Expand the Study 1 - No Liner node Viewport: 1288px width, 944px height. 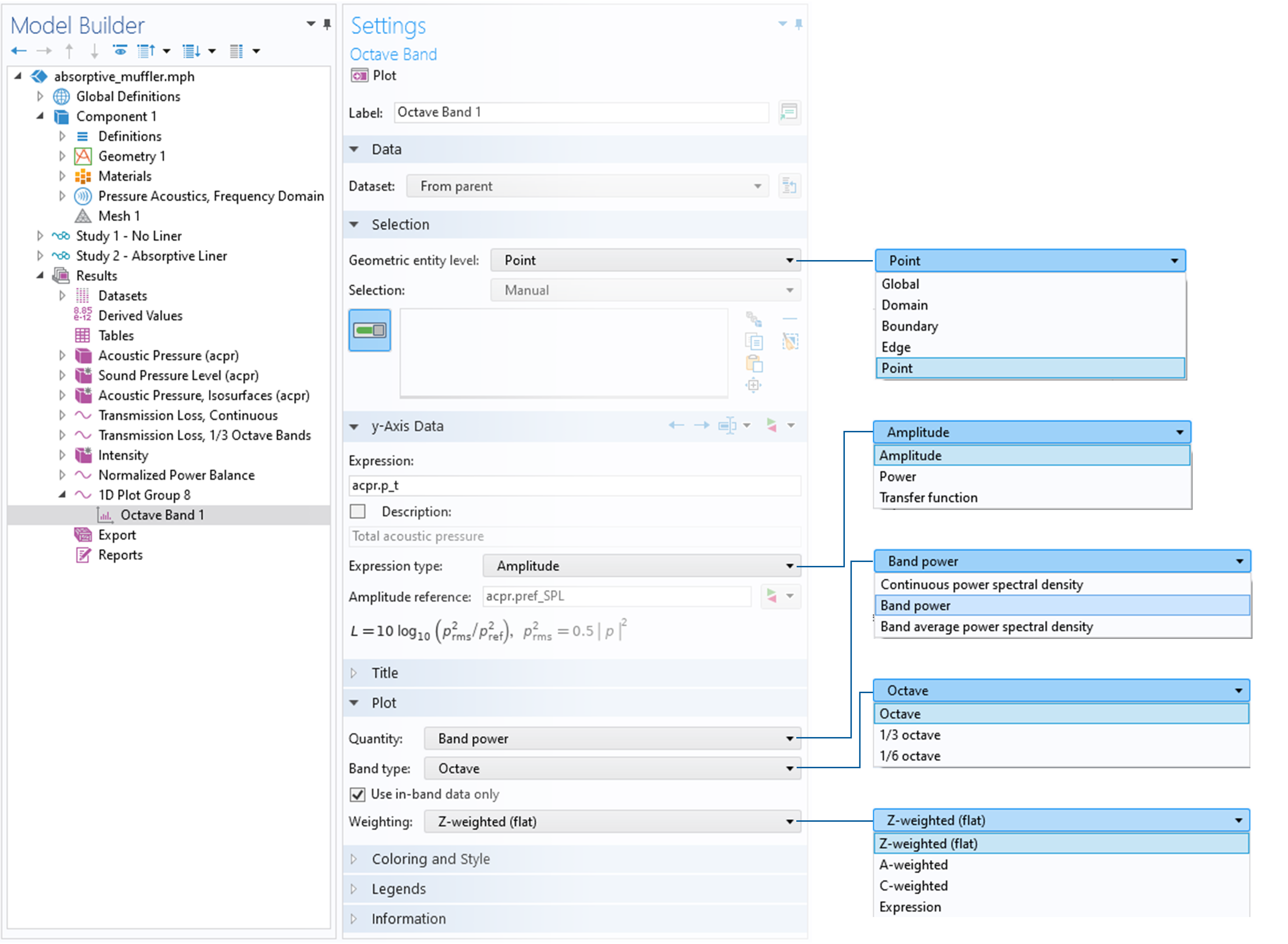coord(40,236)
